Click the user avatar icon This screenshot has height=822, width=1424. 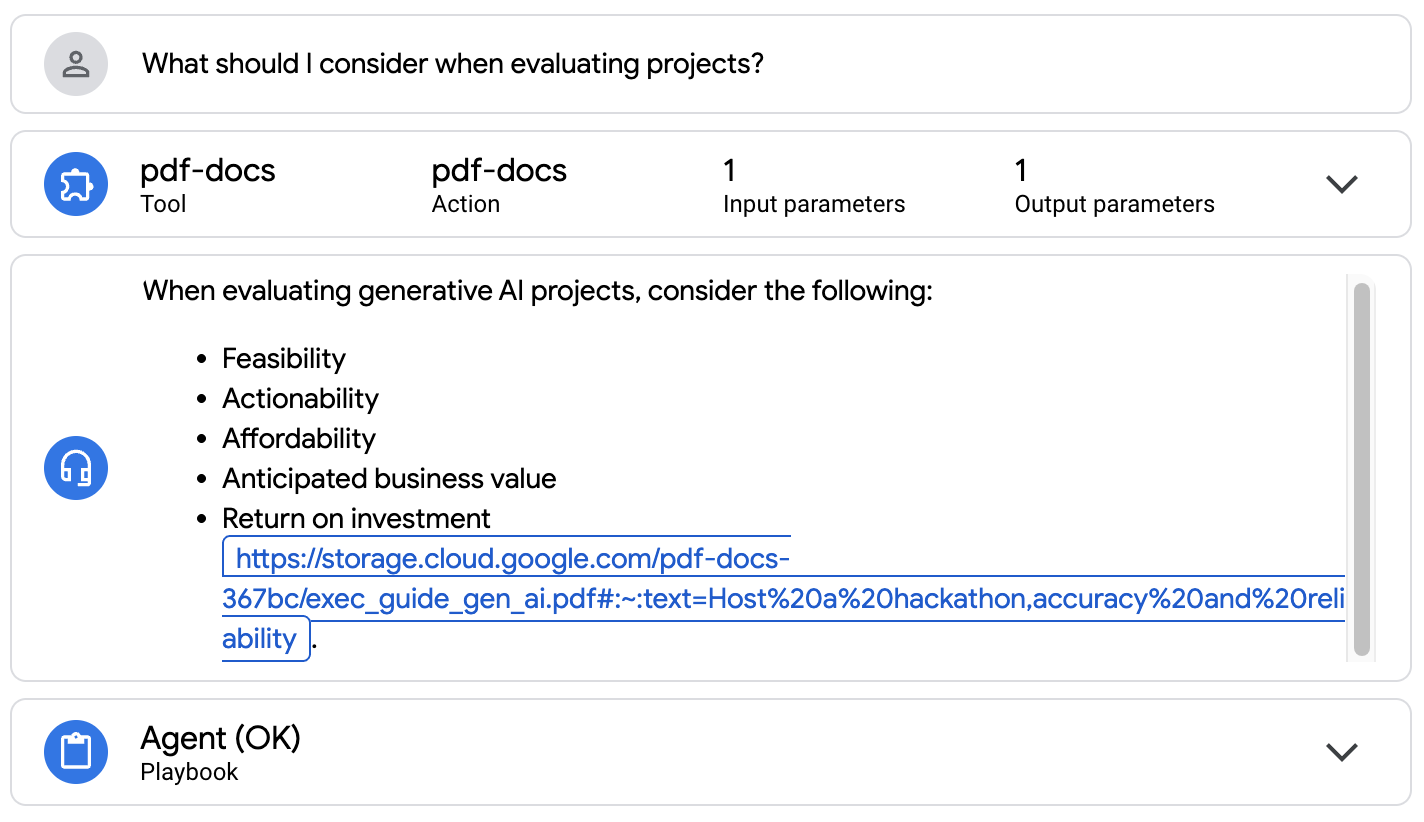pos(76,64)
